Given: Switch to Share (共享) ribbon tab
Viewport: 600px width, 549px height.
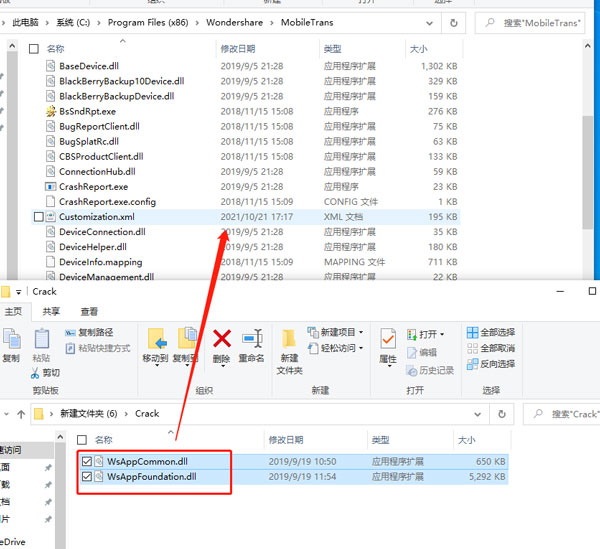Looking at the screenshot, I should tap(51, 312).
